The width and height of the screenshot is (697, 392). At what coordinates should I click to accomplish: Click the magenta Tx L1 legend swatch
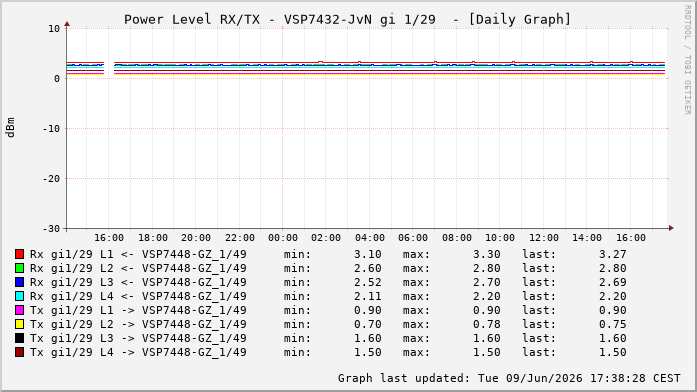[x=20, y=310]
